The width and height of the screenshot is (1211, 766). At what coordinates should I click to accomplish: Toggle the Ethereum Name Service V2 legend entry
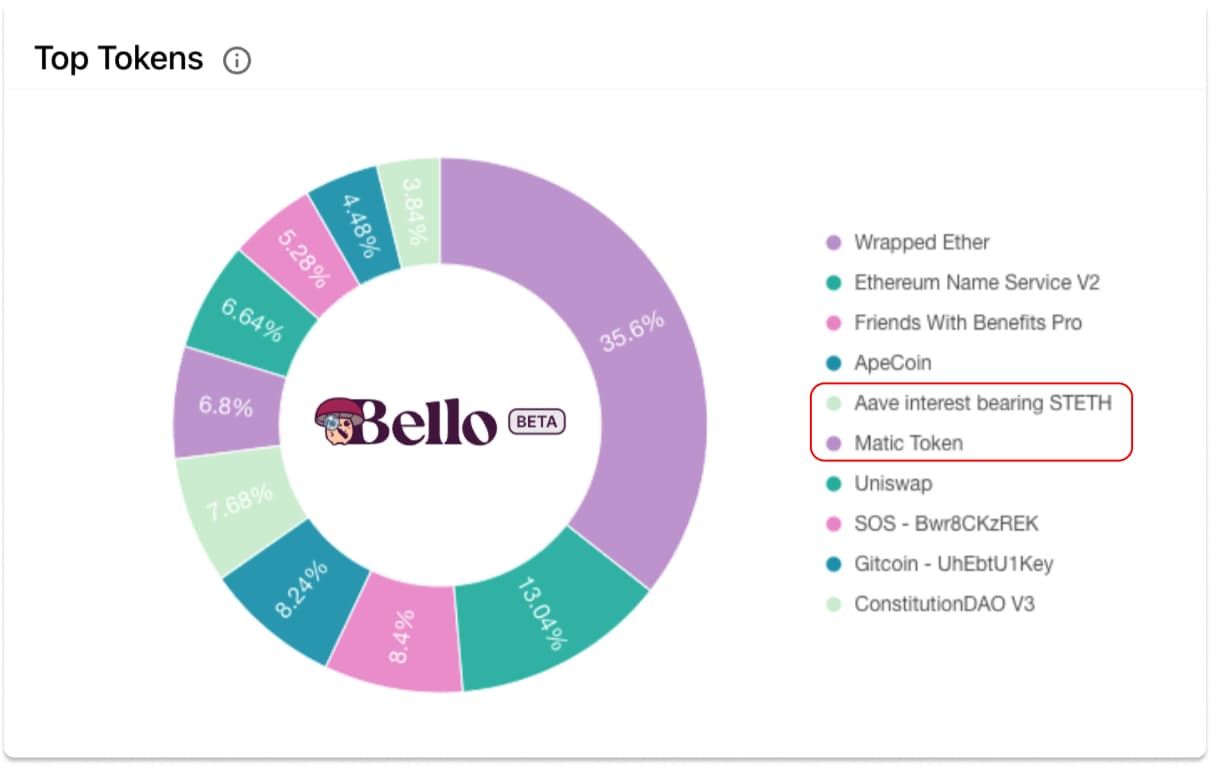click(962, 283)
